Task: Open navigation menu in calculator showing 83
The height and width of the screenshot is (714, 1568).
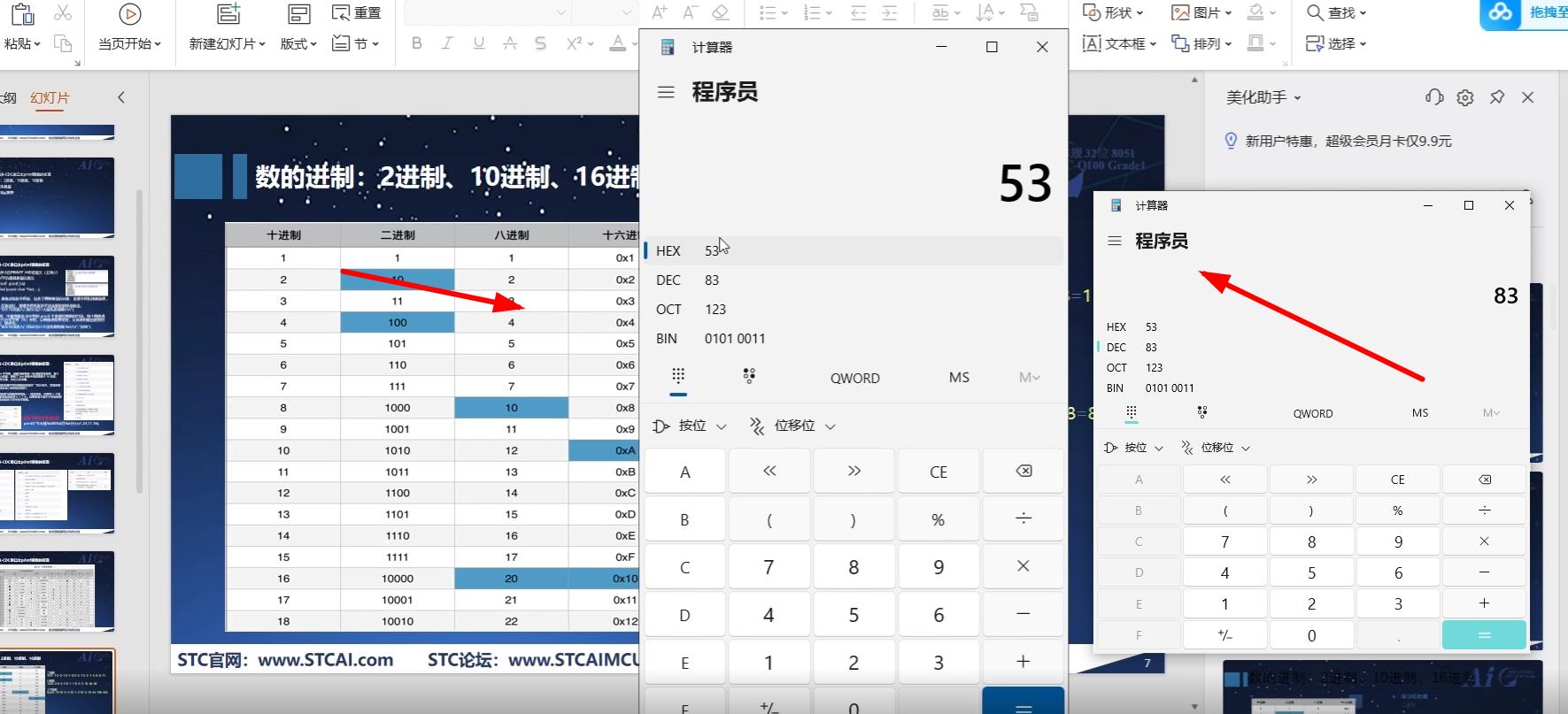Action: 1115,241
